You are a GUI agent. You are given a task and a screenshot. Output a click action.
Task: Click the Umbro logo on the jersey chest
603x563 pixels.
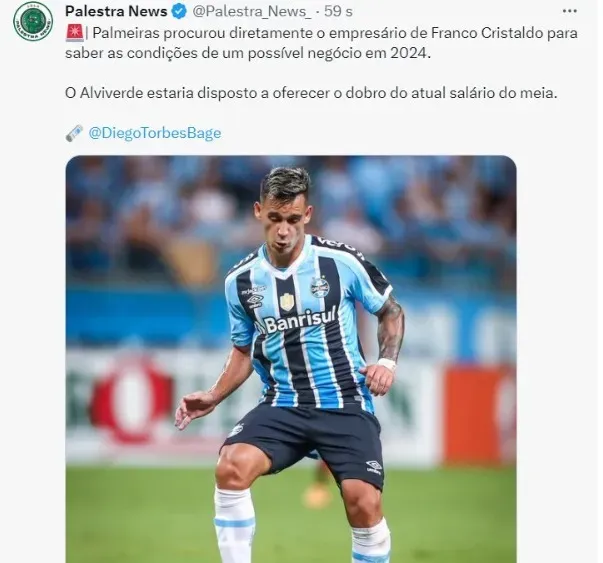[255, 300]
